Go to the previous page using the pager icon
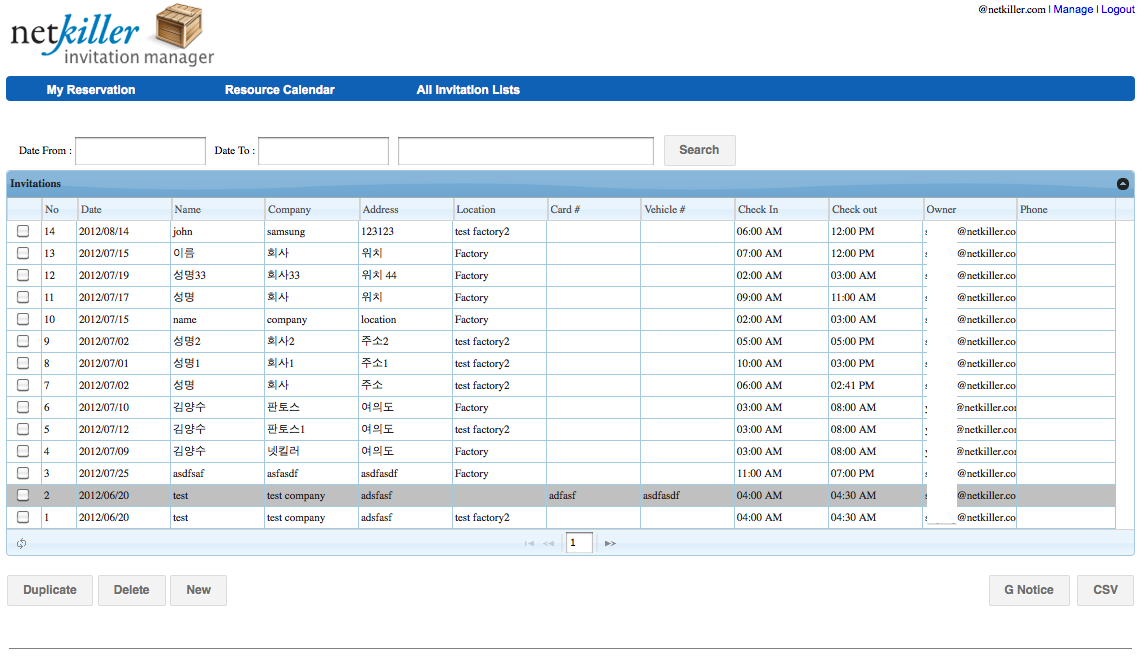 tap(549, 543)
